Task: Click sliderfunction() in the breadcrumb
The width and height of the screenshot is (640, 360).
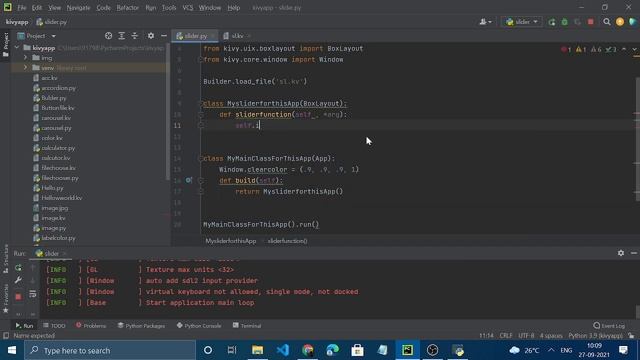Action: (287, 241)
